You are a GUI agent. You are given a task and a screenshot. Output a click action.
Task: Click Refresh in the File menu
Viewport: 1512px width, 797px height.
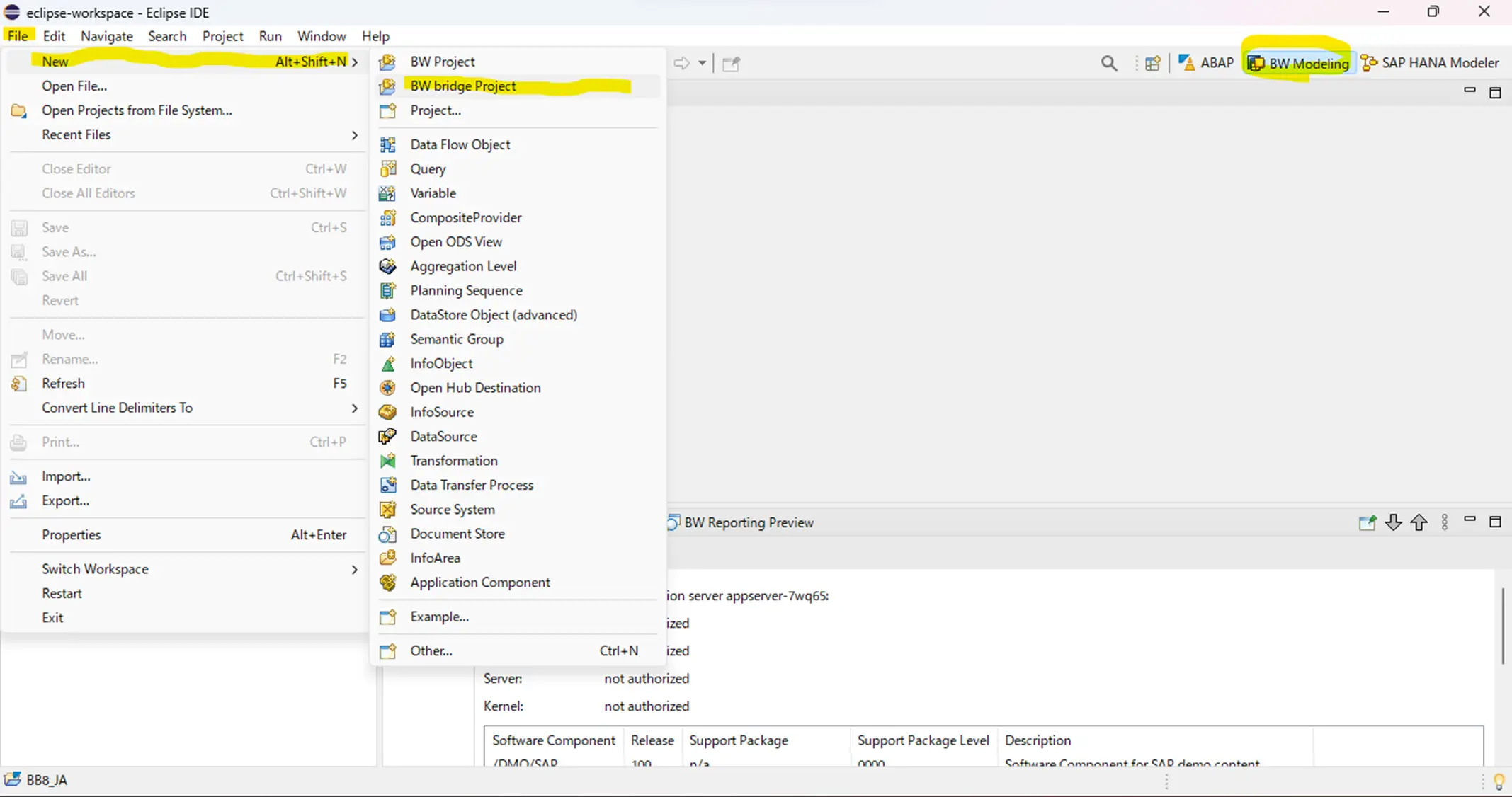tap(186, 384)
